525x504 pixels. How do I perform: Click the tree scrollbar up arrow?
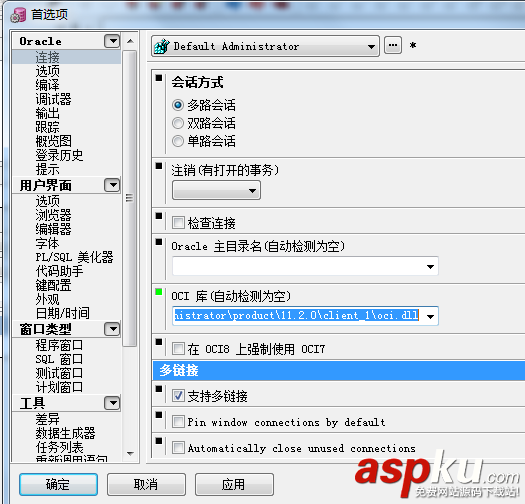click(130, 41)
